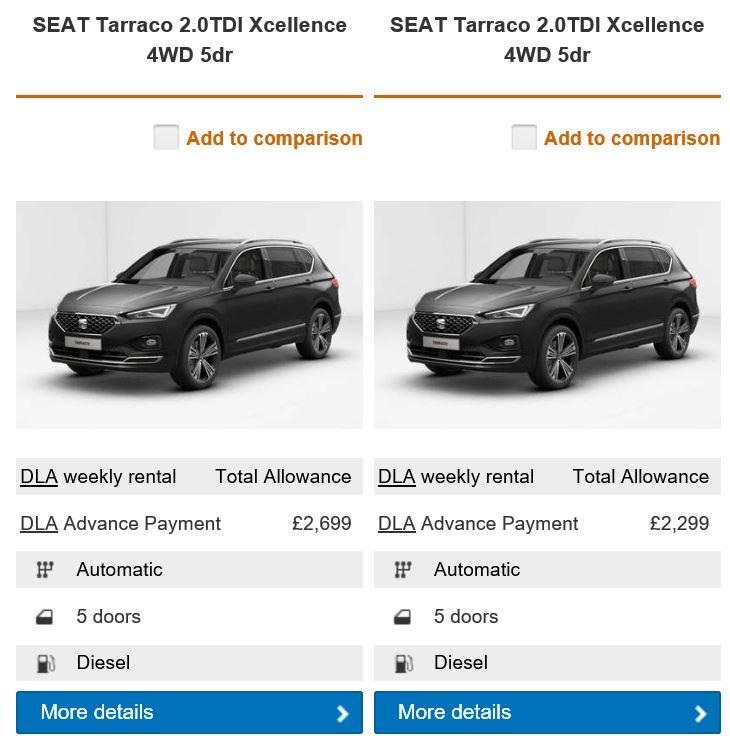Open More details for the £2,699 car

(x=189, y=712)
